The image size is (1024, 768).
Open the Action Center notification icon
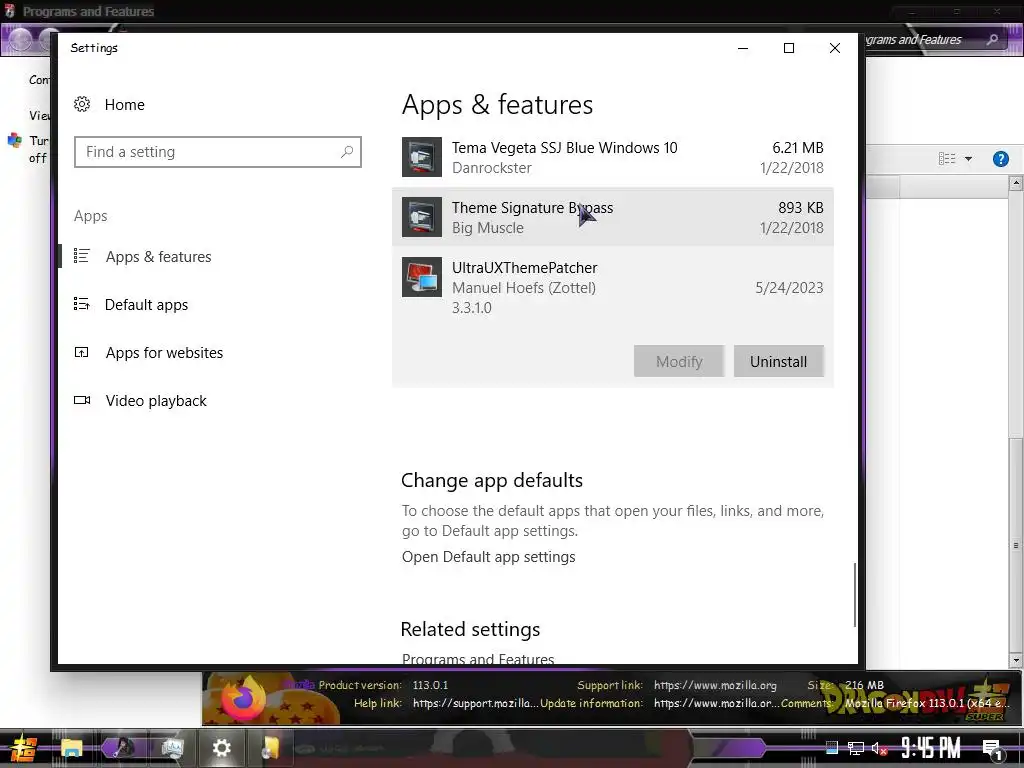992,749
